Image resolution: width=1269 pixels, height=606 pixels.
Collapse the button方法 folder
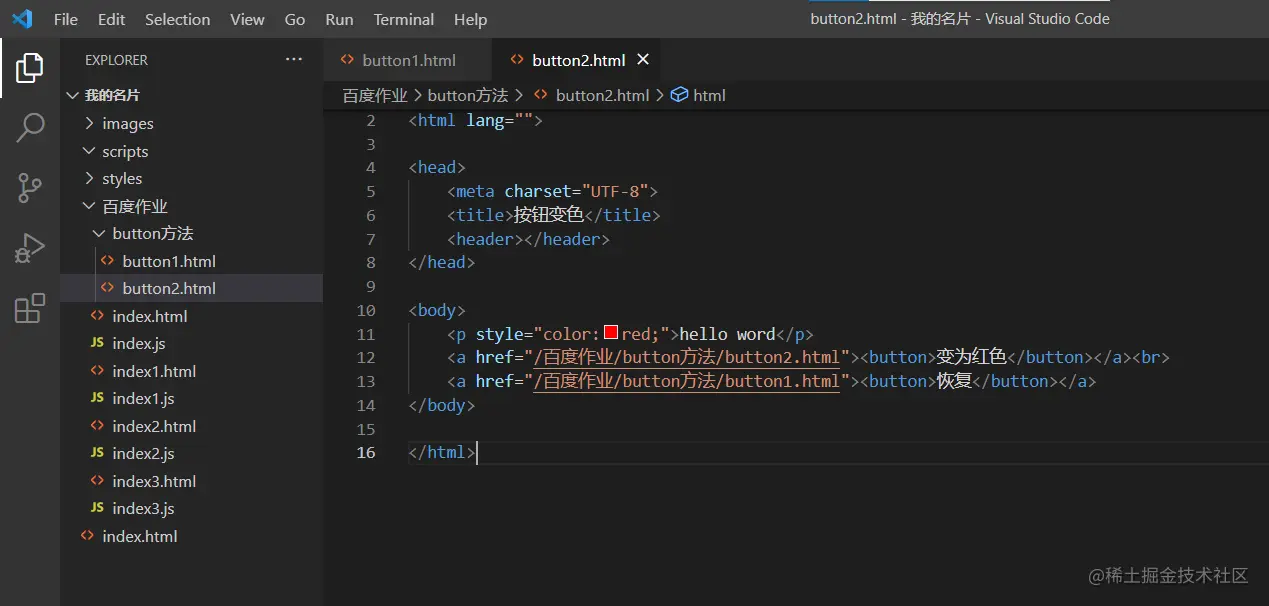click(x=152, y=234)
